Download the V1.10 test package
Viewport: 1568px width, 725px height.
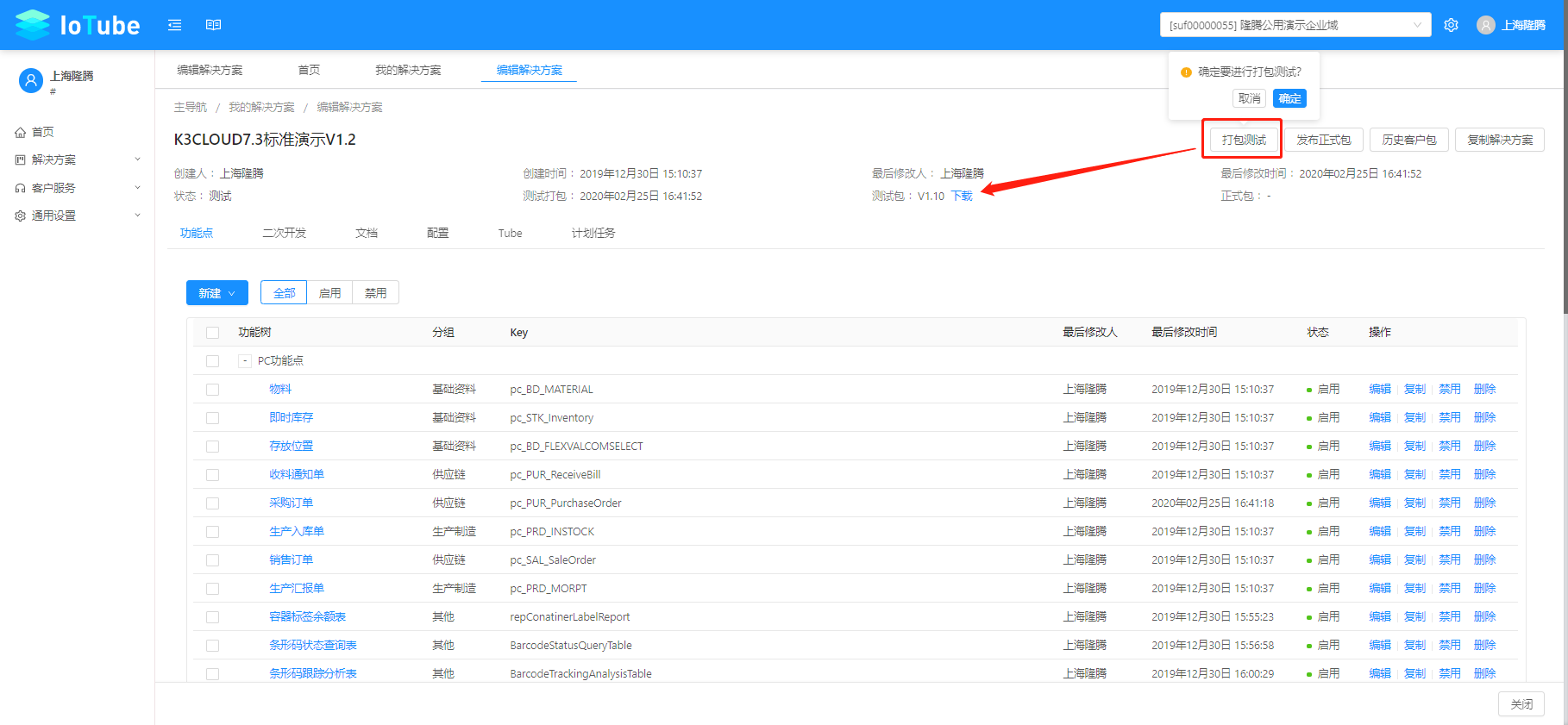pyautogui.click(x=962, y=197)
